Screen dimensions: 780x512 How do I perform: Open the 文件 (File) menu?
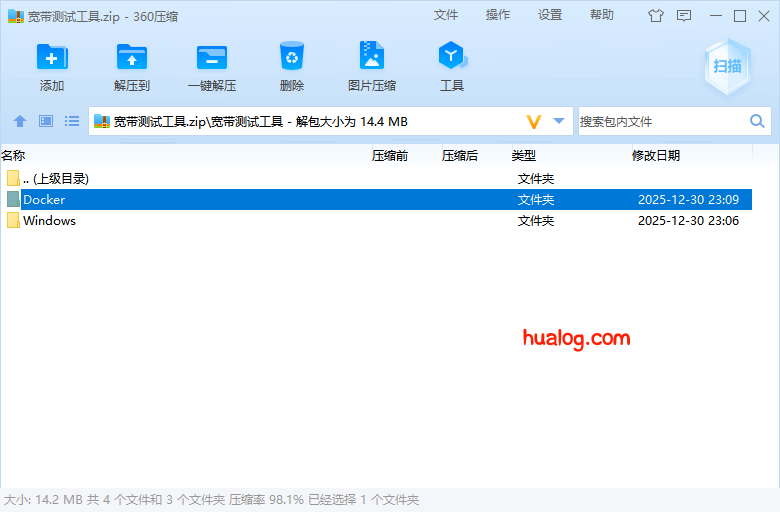click(446, 15)
